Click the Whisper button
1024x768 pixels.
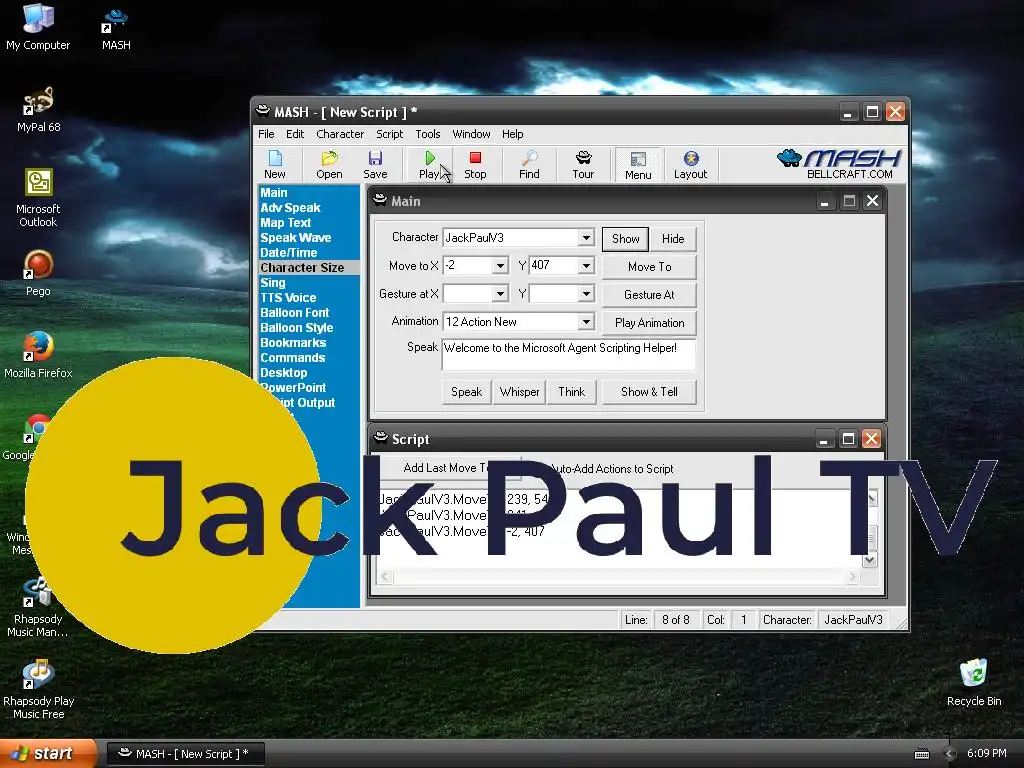(519, 392)
